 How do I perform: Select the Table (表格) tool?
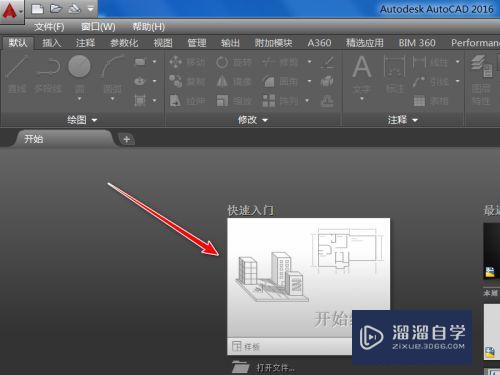tap(431, 100)
